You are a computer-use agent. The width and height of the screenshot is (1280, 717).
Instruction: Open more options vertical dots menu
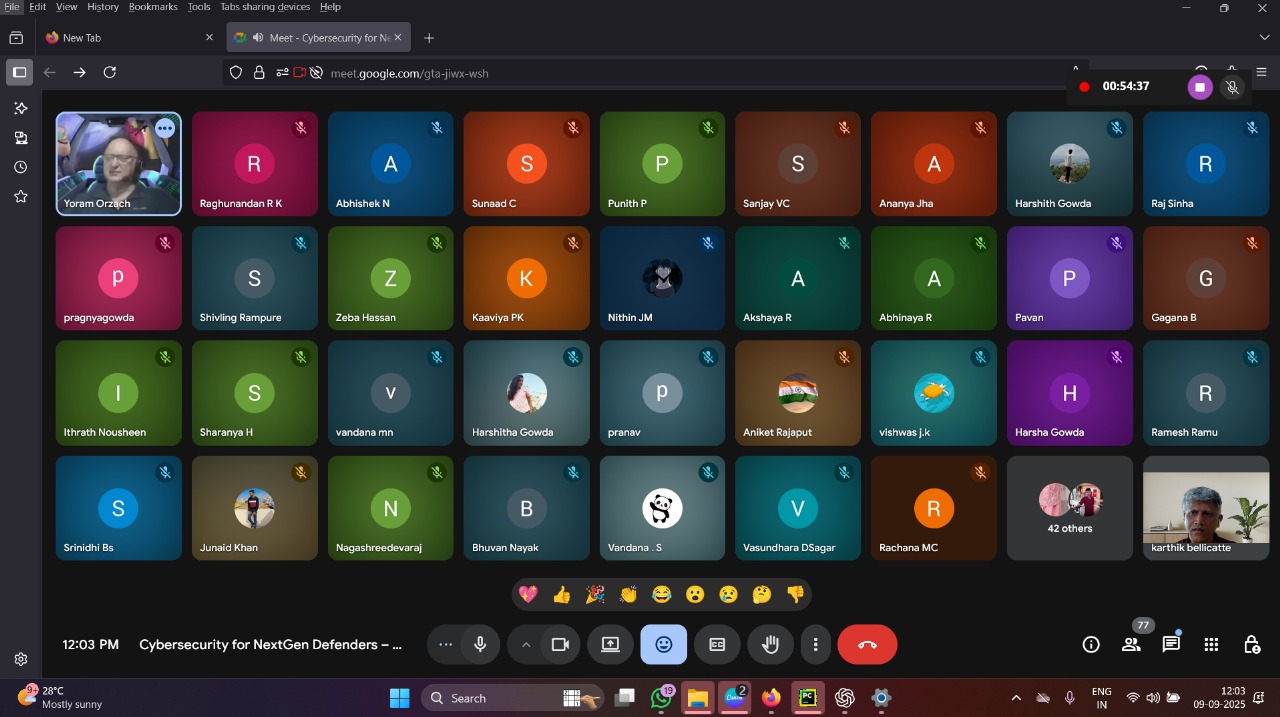point(815,645)
